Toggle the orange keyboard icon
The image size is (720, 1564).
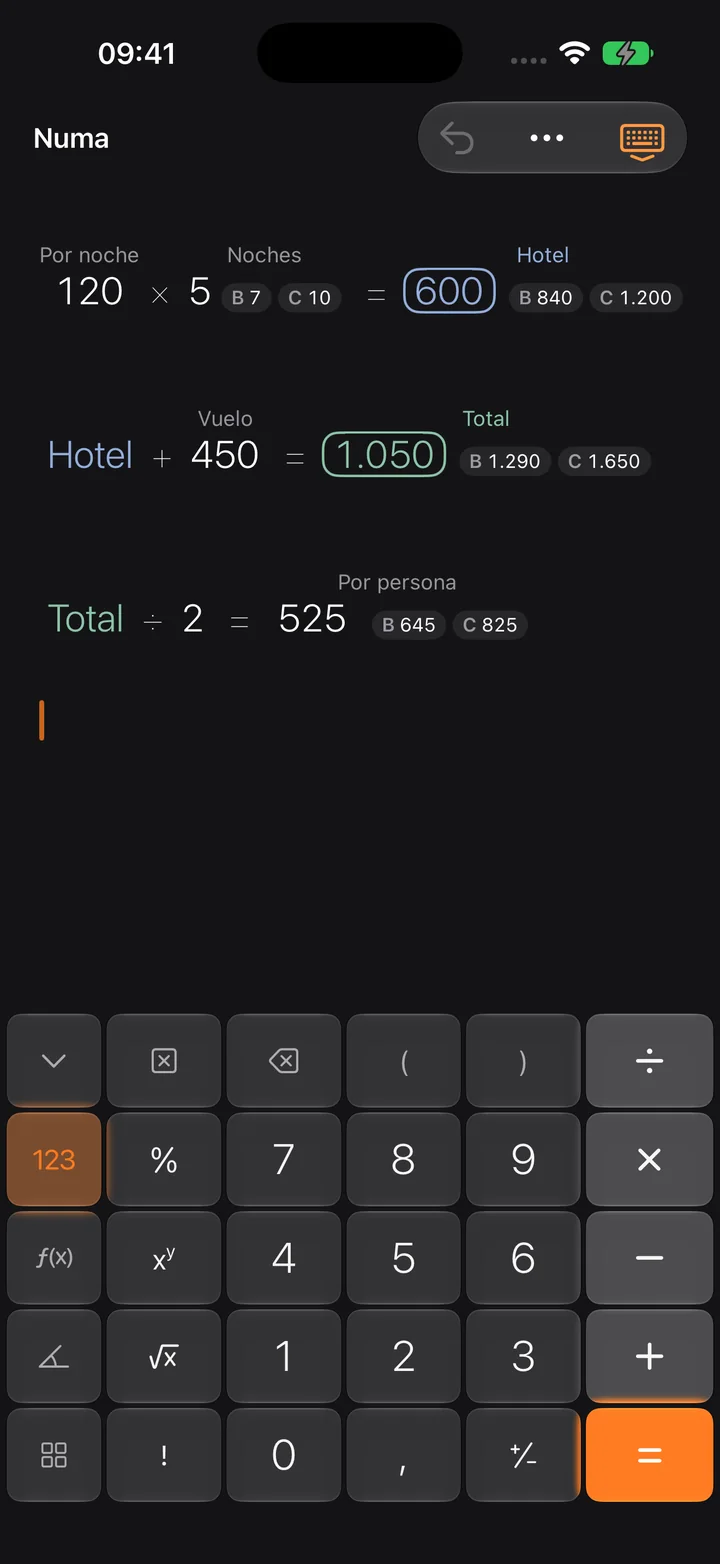(x=641, y=139)
